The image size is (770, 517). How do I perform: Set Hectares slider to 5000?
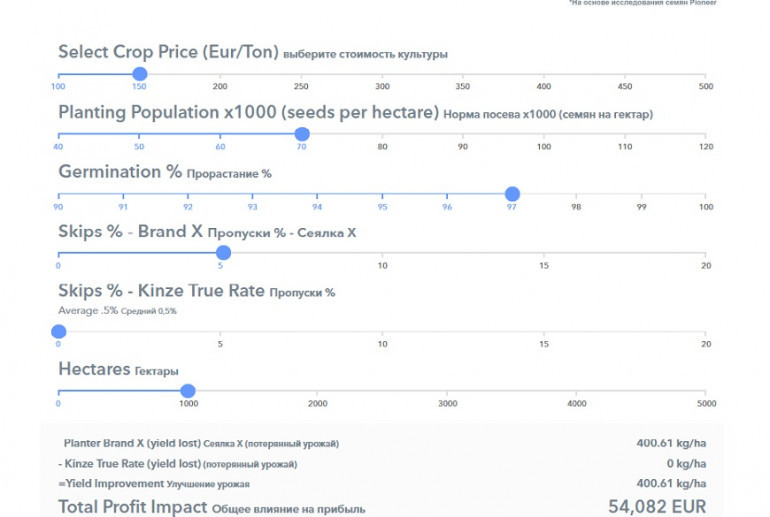pos(706,391)
